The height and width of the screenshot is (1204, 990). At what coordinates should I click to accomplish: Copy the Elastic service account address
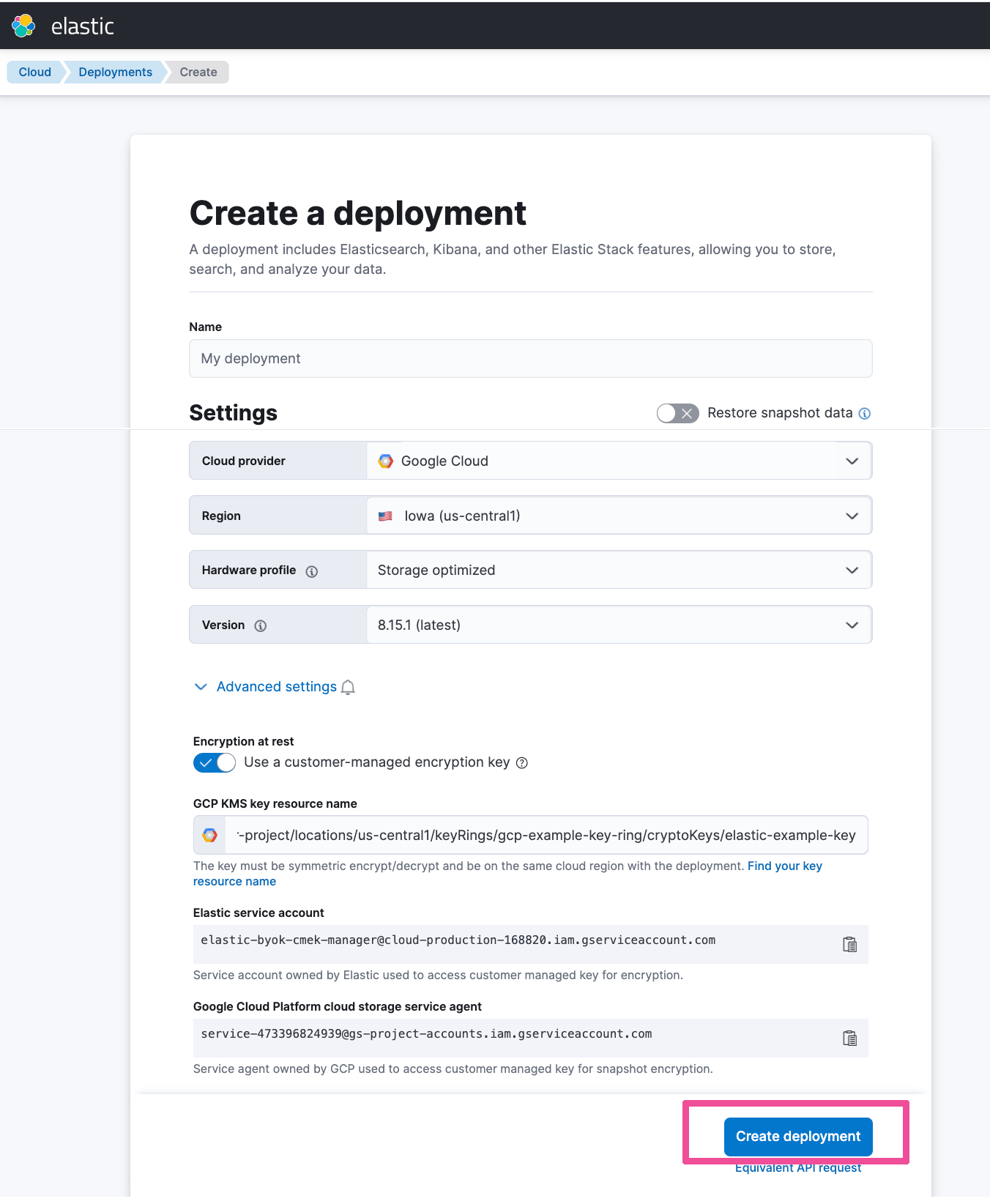(x=849, y=945)
